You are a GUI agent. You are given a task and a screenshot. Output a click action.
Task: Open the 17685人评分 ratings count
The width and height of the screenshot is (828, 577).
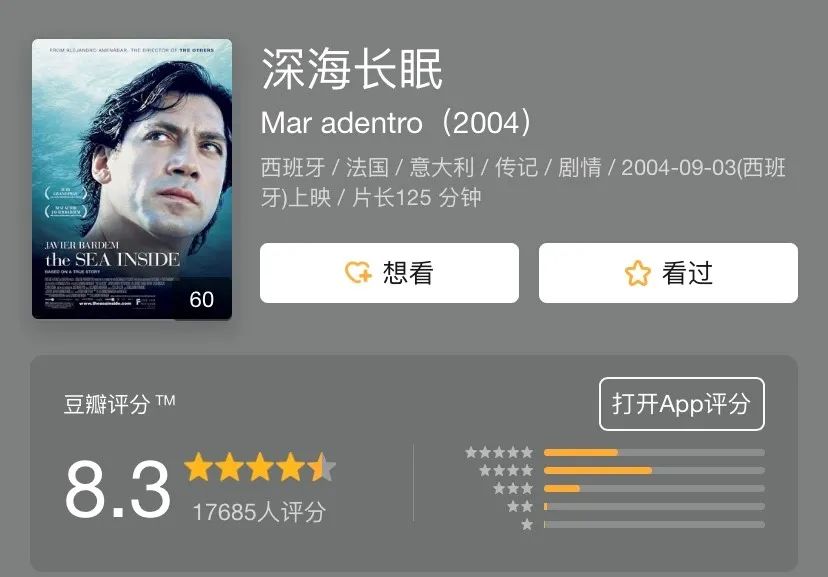coord(259,512)
